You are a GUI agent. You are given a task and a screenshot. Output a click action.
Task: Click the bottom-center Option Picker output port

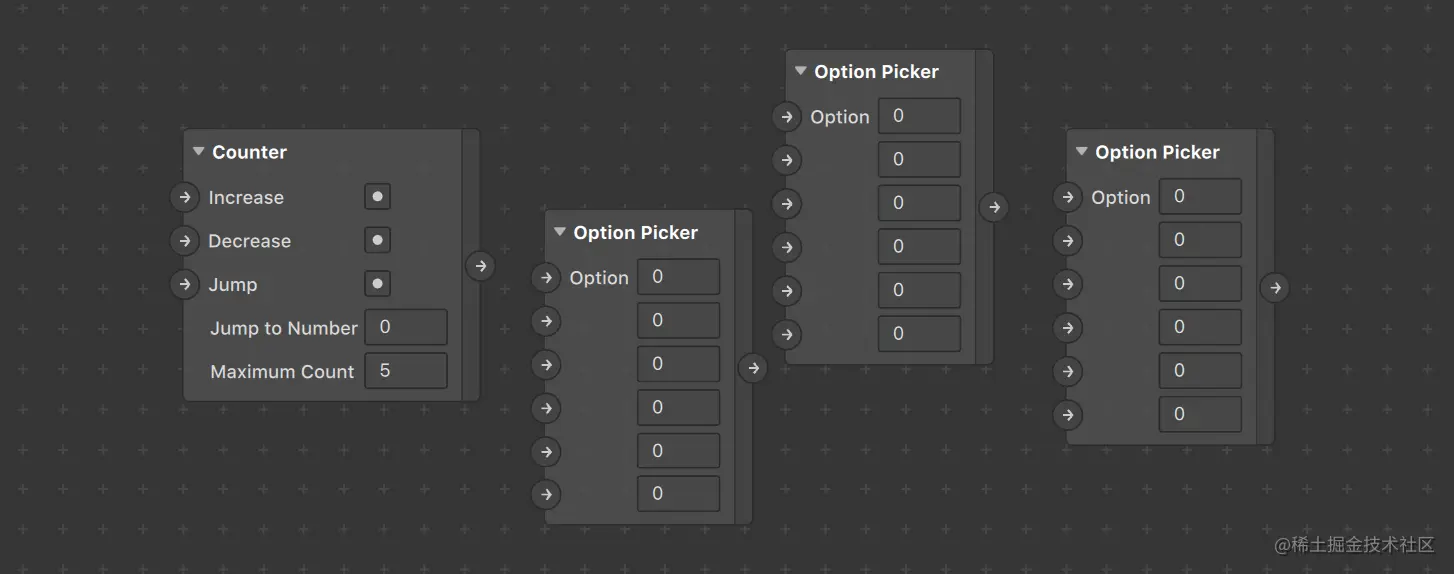click(753, 368)
